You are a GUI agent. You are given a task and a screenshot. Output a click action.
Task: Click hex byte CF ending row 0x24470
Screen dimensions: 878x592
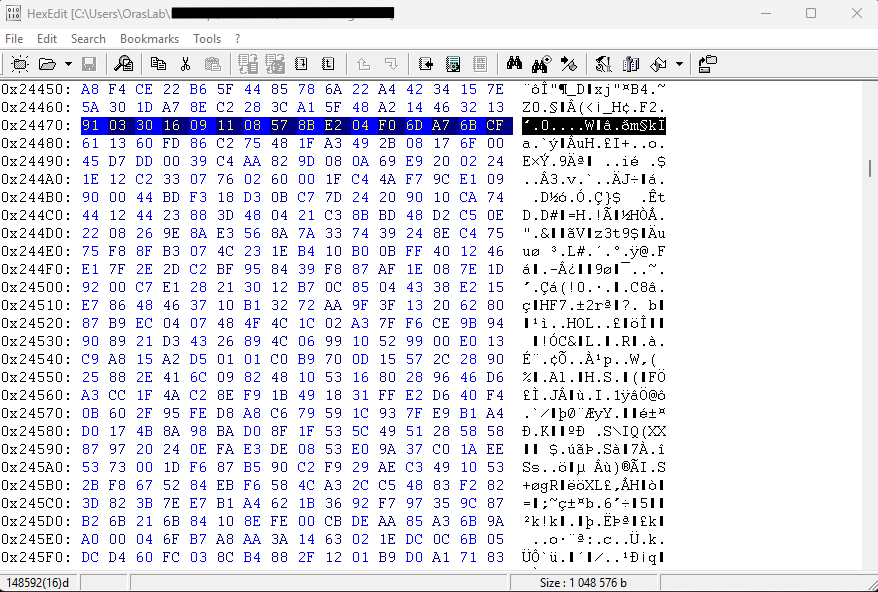[495, 125]
